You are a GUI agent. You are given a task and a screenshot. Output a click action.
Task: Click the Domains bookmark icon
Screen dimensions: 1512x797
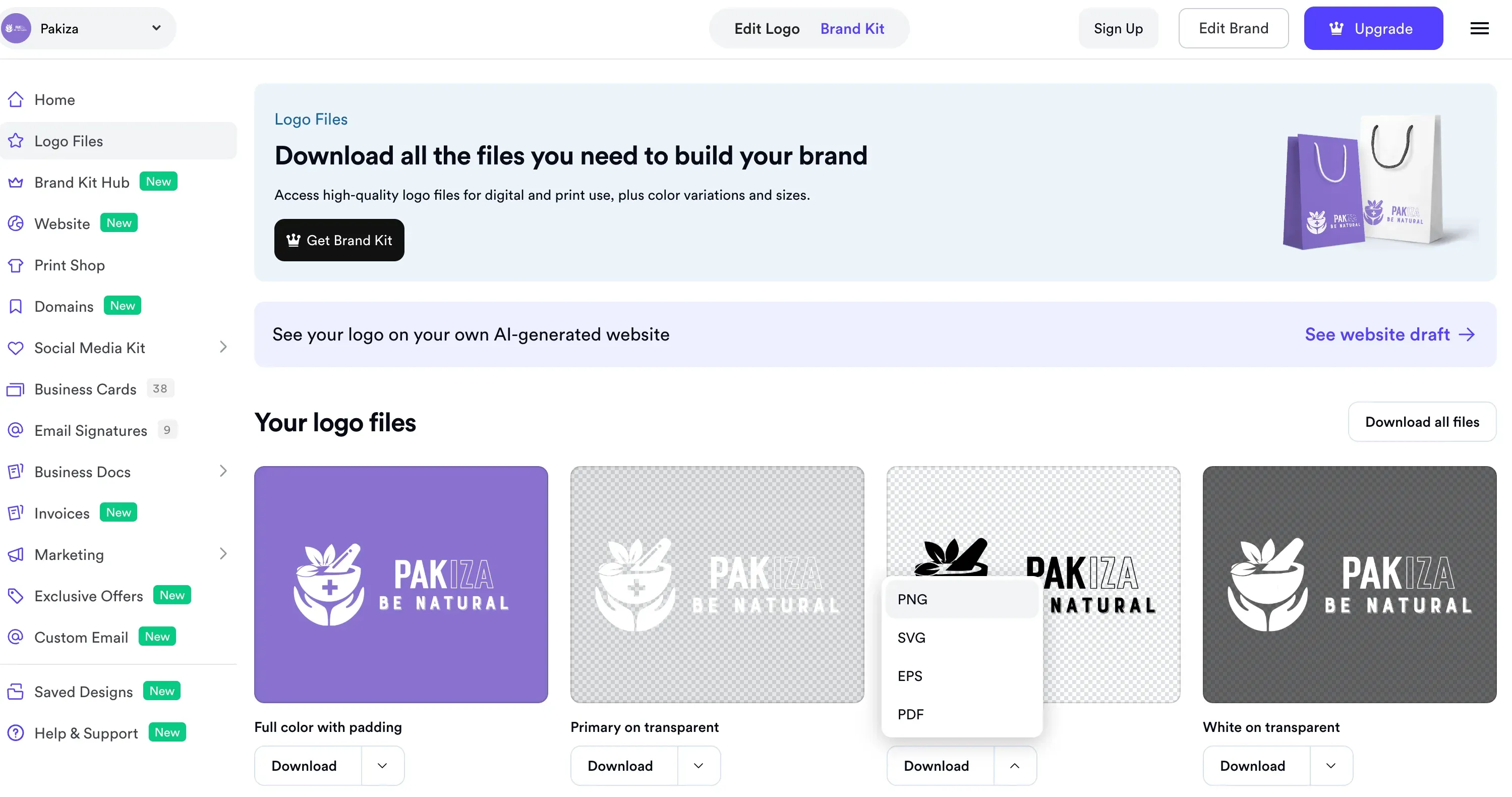pyautogui.click(x=16, y=306)
